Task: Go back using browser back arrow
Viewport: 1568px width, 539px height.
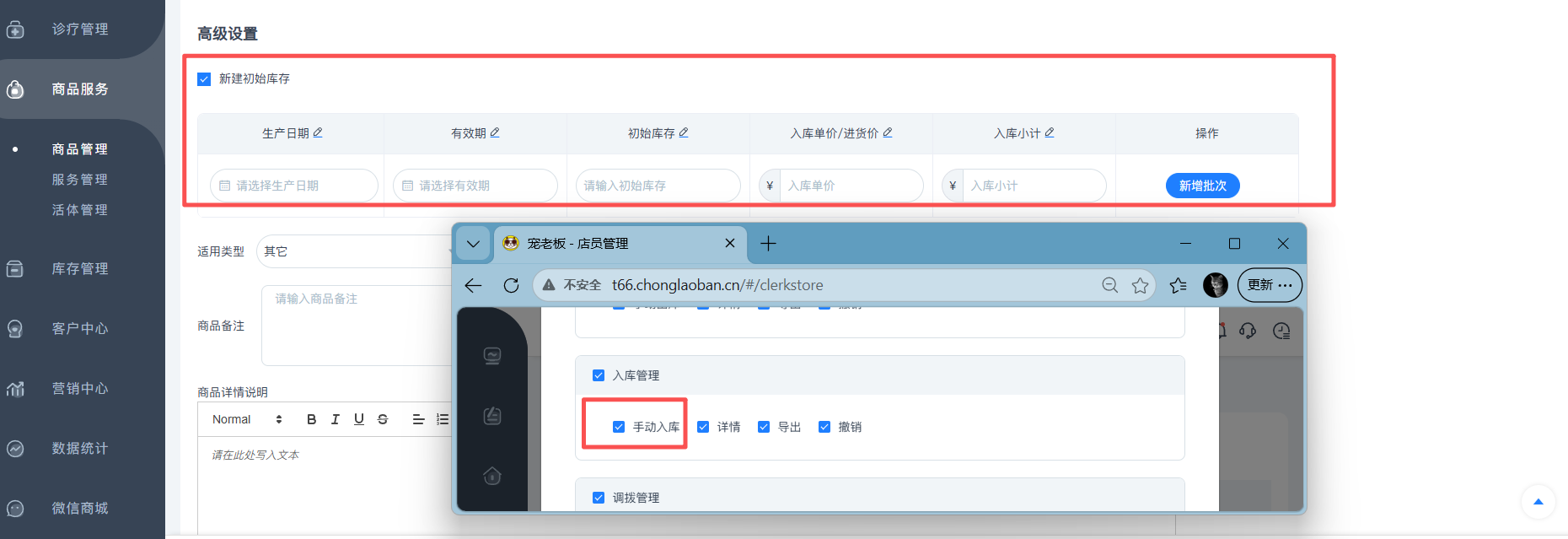Action: [474, 285]
